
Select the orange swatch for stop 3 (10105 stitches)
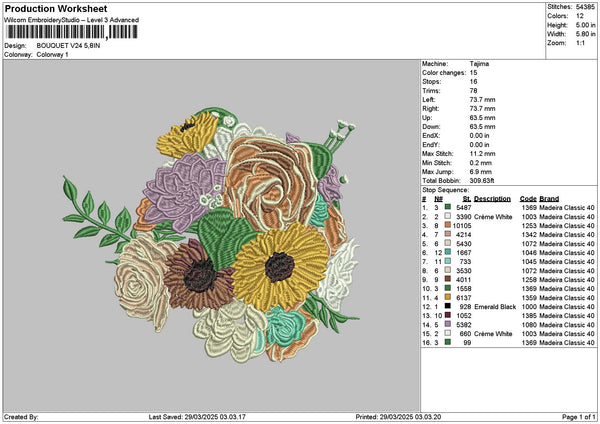click(x=447, y=225)
